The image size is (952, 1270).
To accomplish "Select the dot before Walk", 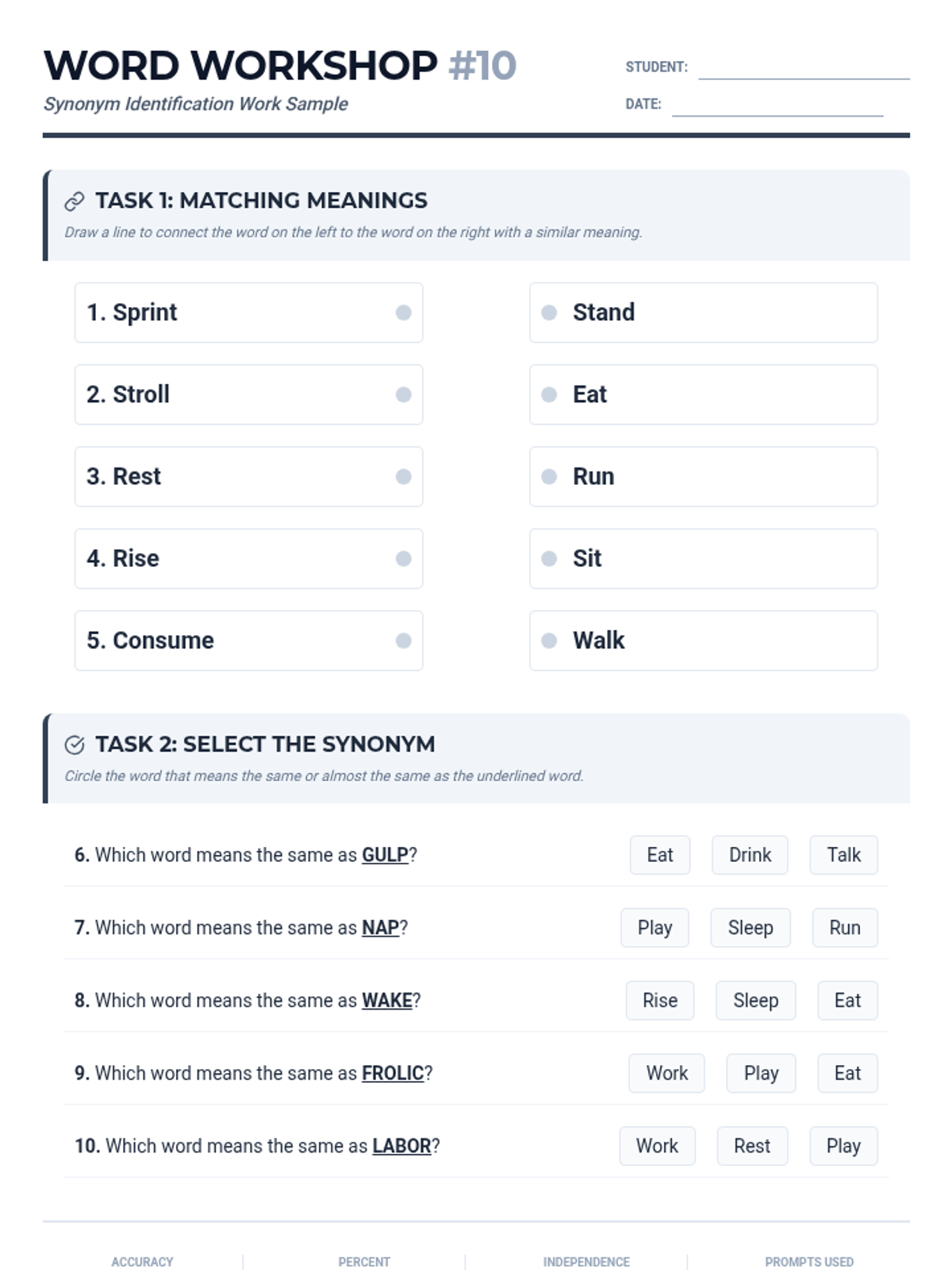I will [549, 641].
